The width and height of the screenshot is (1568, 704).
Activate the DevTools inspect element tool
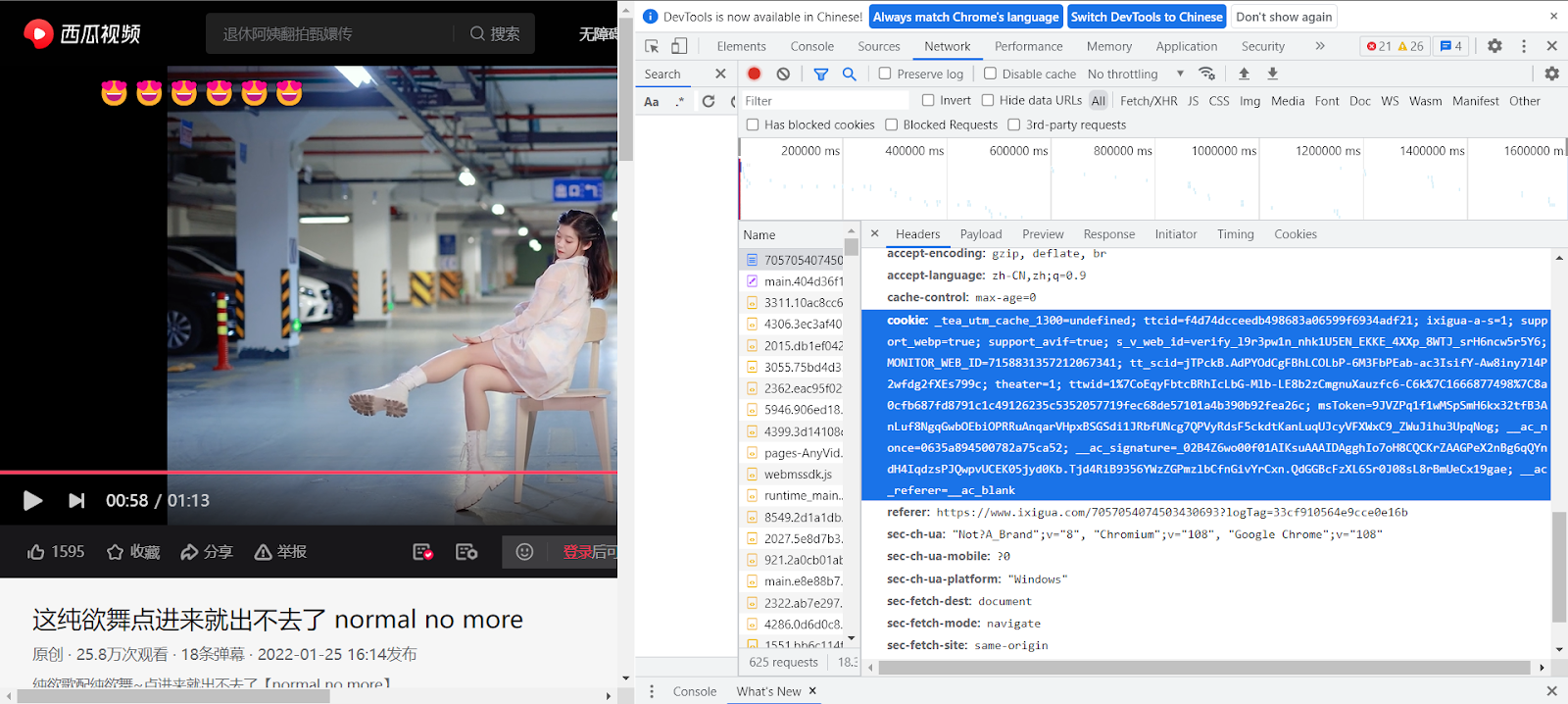pos(652,46)
